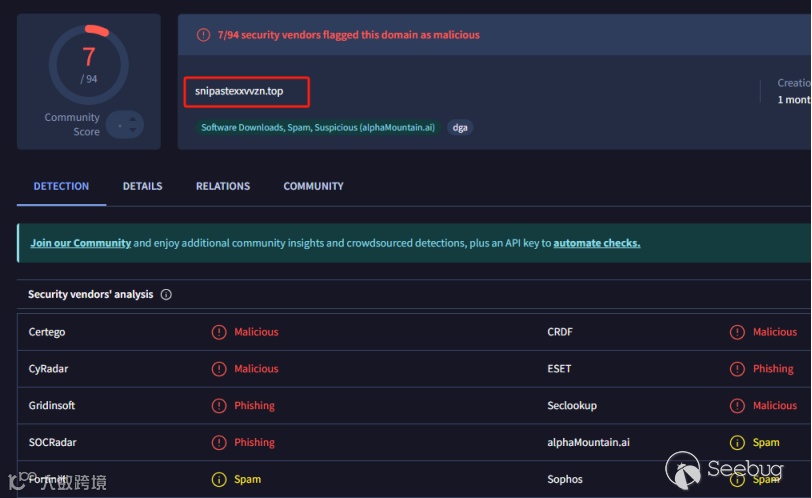The width and height of the screenshot is (812, 498).
Task: Click the CRDF vendor name
Action: 560,332
